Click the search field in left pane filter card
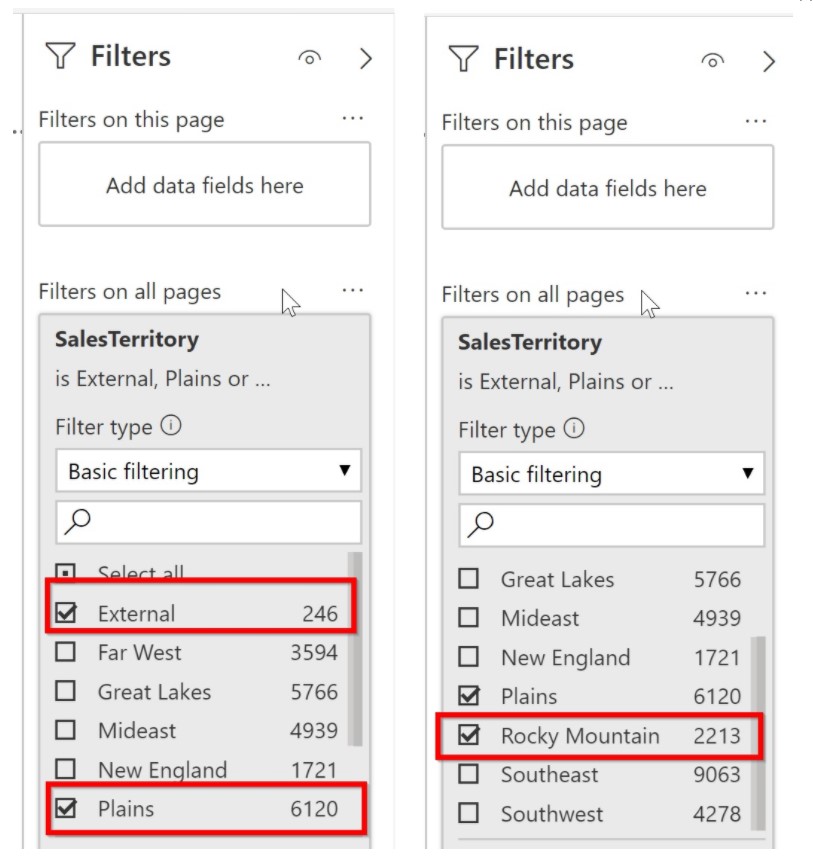Viewport: 813px width, 863px height. coord(209,522)
